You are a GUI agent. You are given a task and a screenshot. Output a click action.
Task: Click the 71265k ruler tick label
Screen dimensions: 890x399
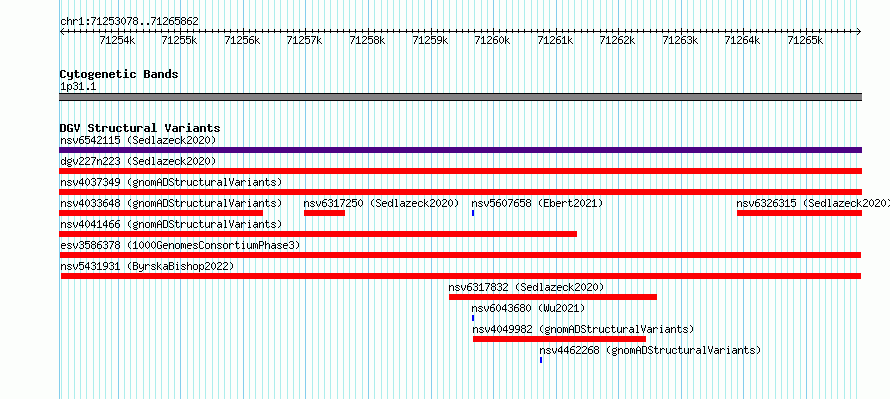coord(805,40)
